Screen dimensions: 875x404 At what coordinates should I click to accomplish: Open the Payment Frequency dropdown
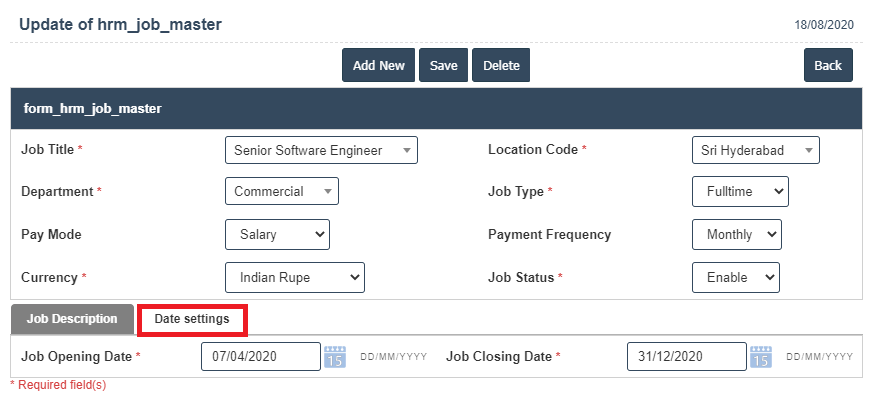click(x=737, y=234)
